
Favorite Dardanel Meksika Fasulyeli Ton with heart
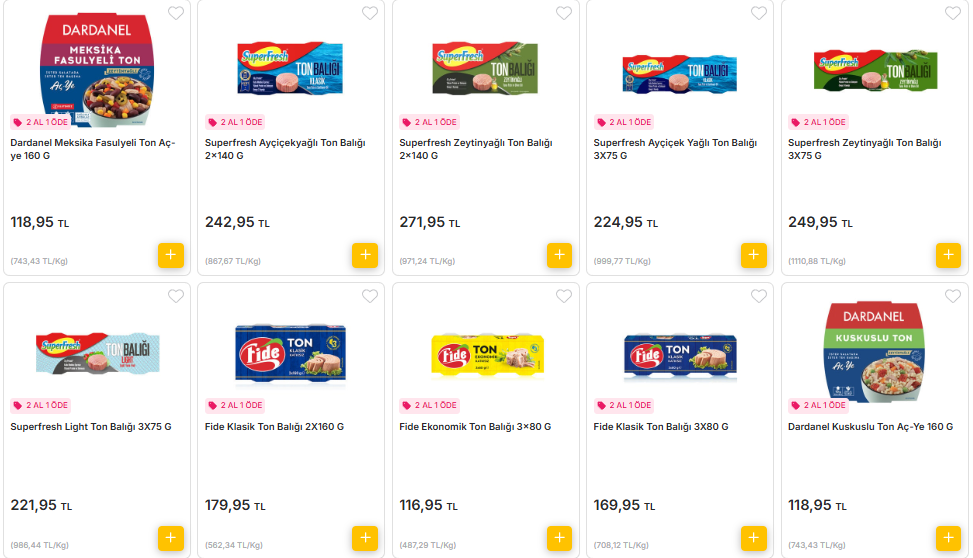pos(176,14)
